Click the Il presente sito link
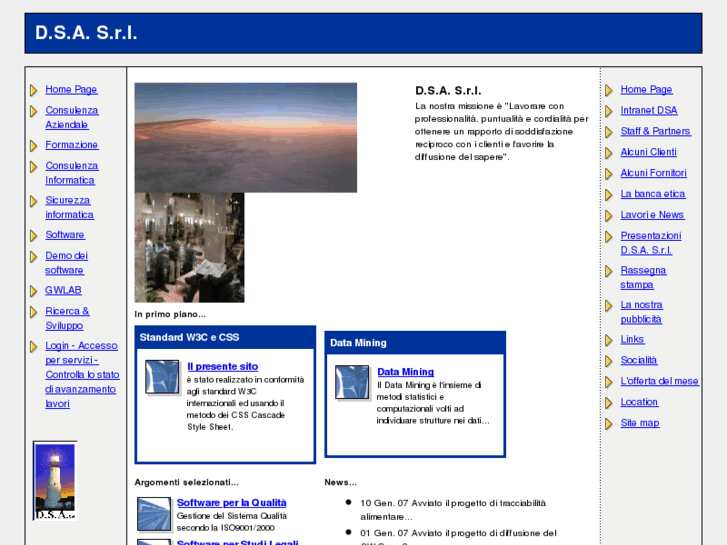The height and width of the screenshot is (545, 727). pos(223,366)
